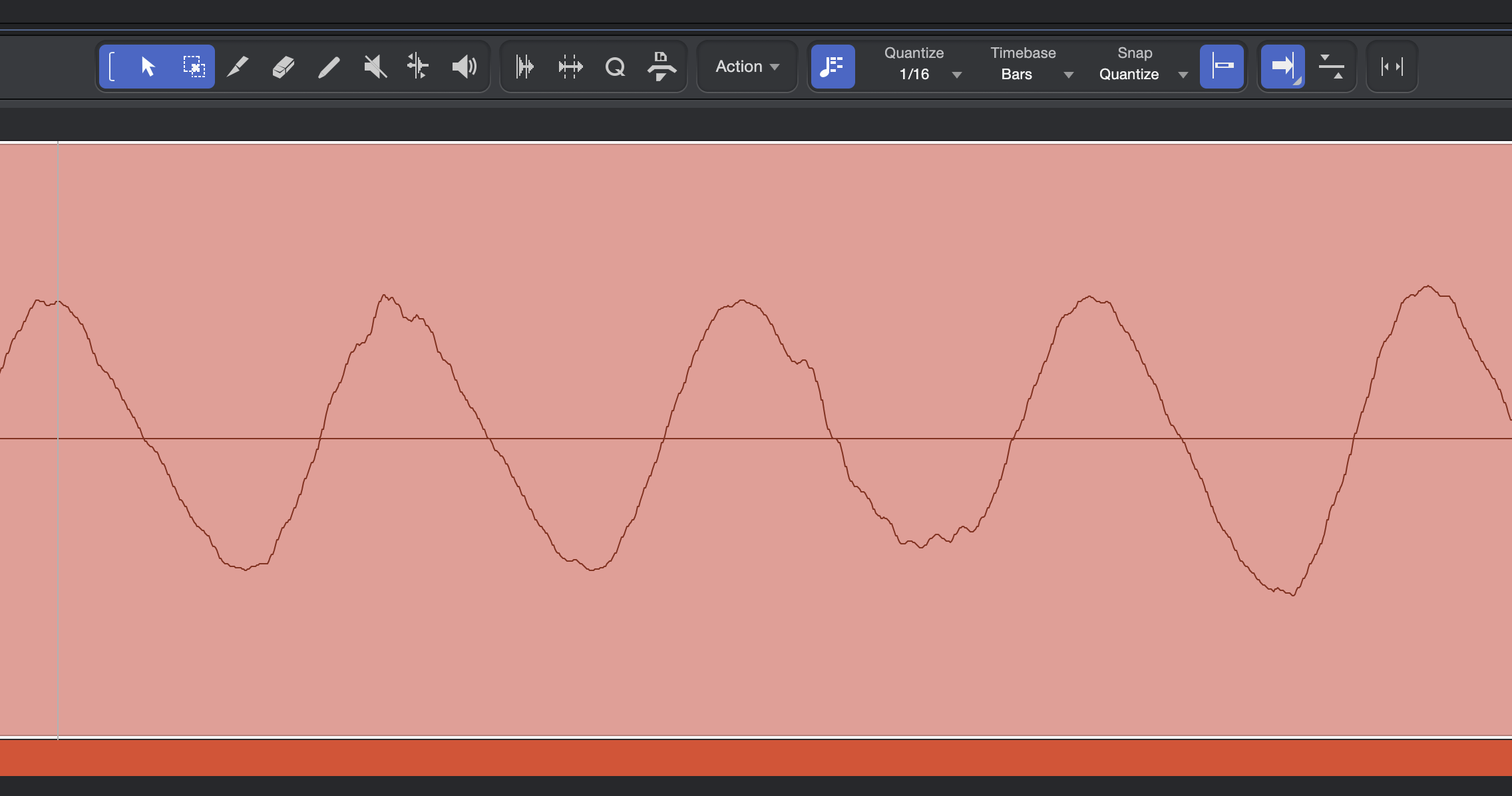
Task: Select the Arrow tool
Action: (x=148, y=67)
